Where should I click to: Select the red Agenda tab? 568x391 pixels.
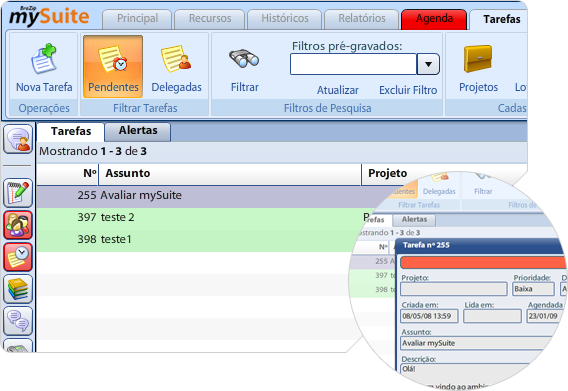pos(434,19)
